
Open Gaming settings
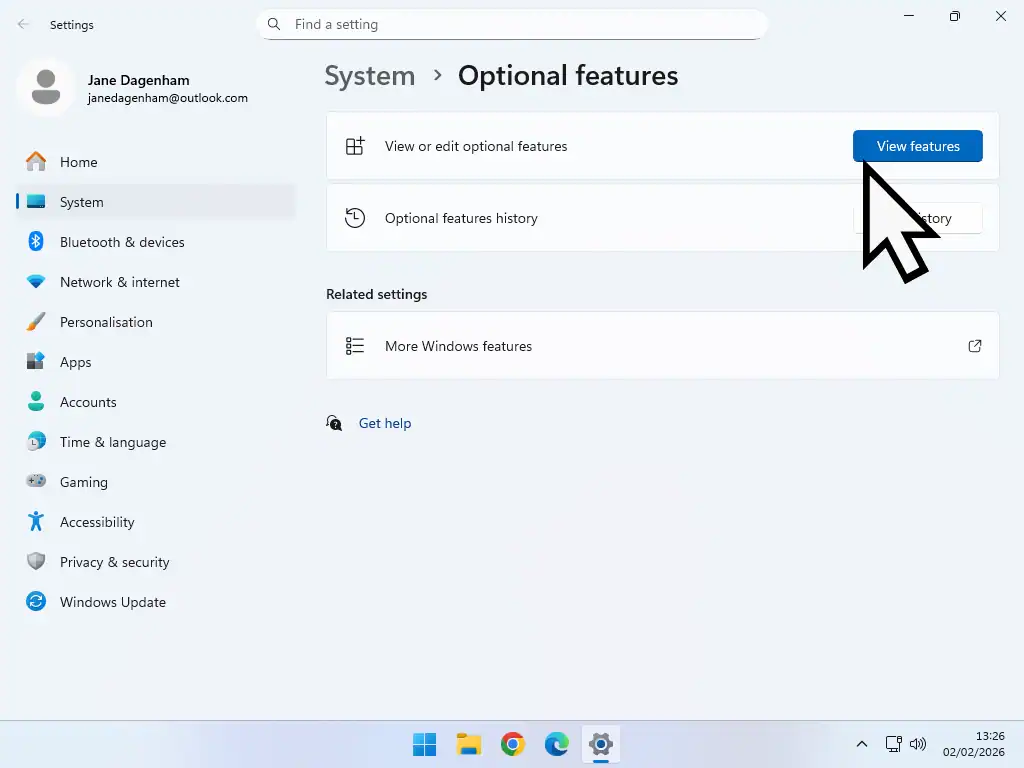pyautogui.click(x=84, y=482)
